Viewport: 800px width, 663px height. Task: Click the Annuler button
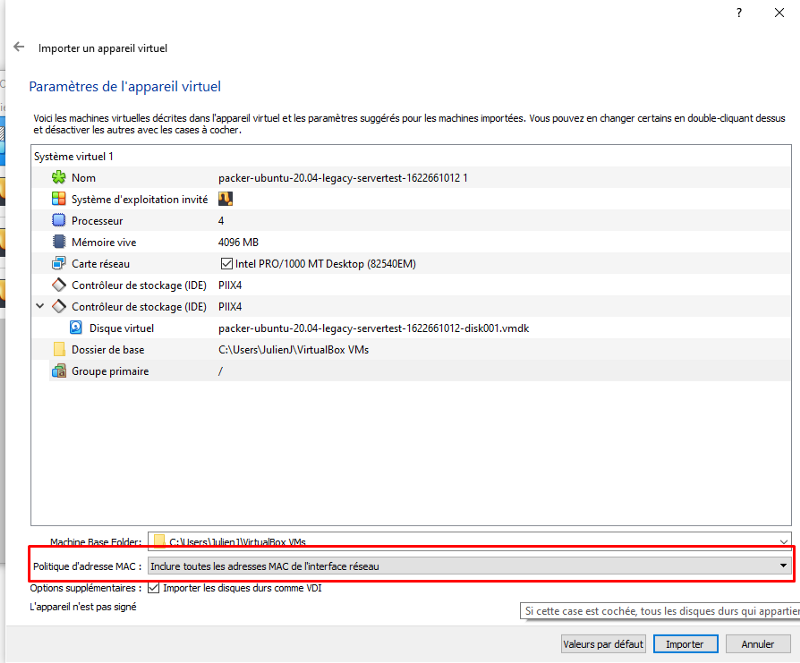click(x=758, y=644)
